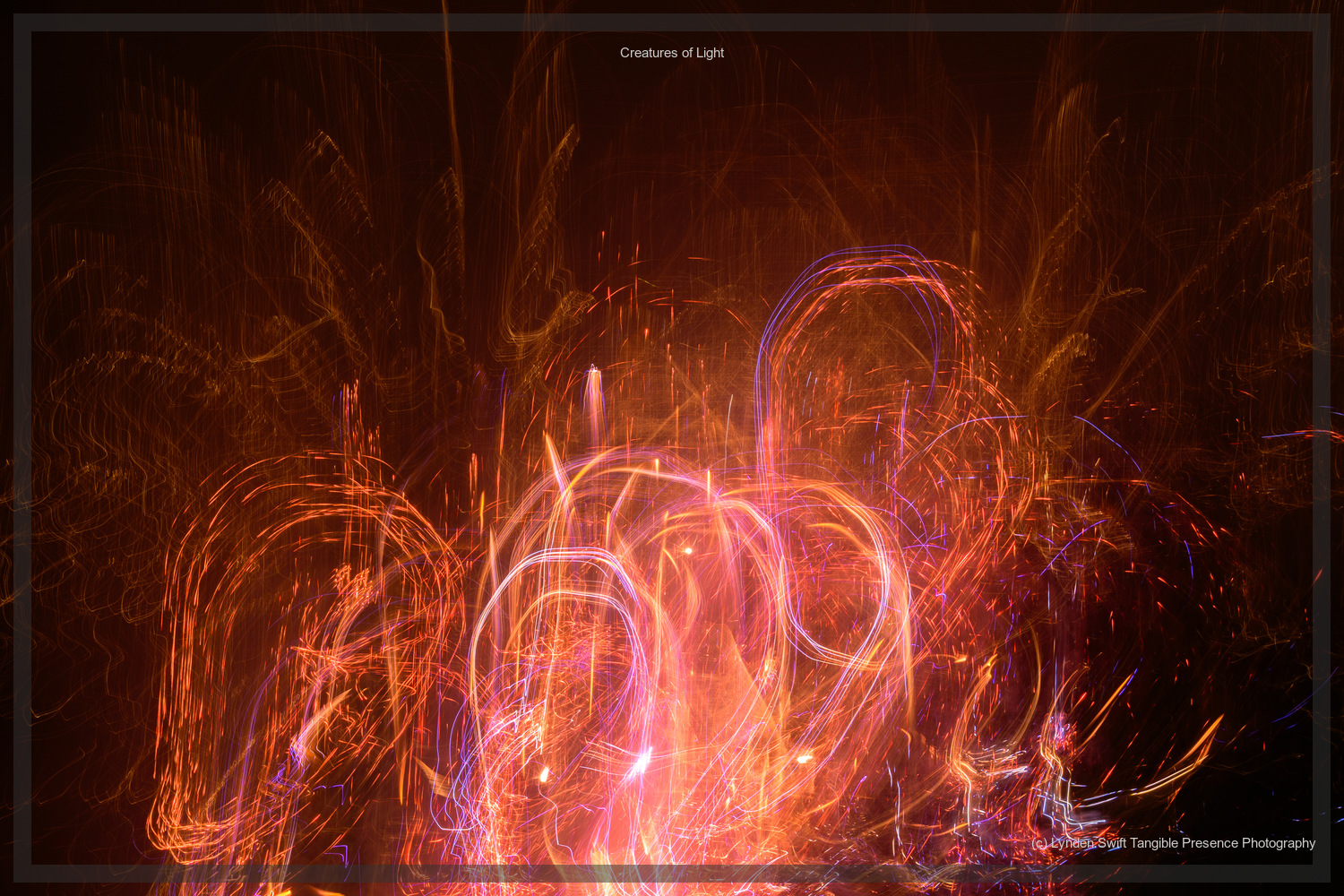The image size is (1344, 896).
Task: Click the Lynden Swift copyright caption
Action: click(1173, 843)
